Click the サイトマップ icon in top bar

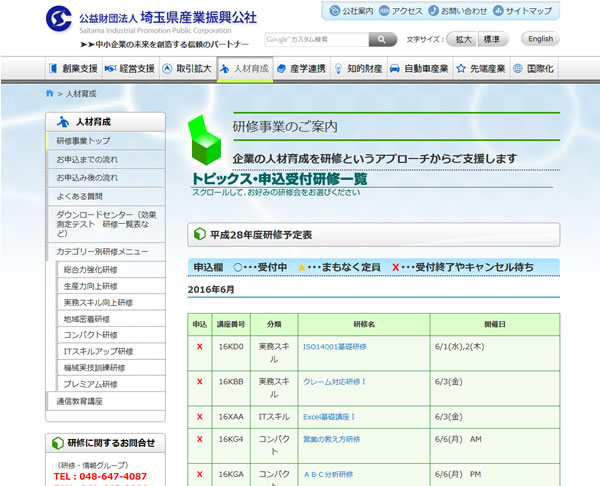(498, 11)
